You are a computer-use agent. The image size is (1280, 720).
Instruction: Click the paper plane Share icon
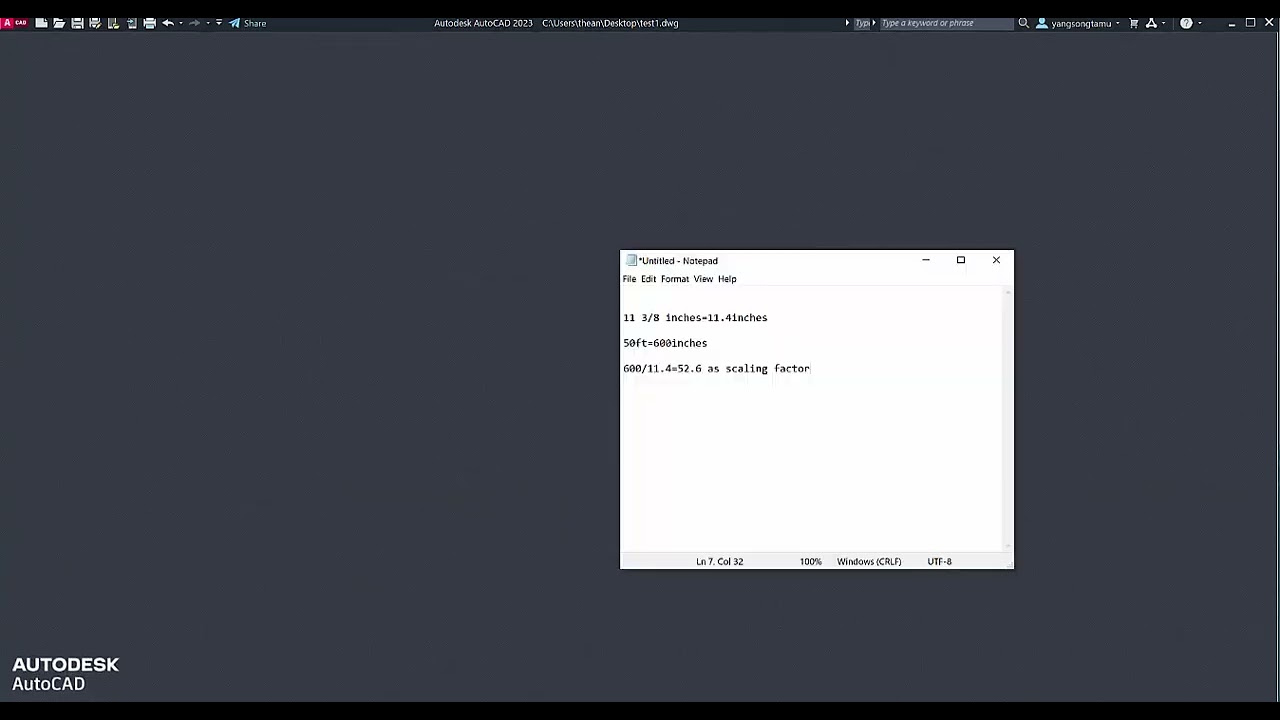(234, 23)
